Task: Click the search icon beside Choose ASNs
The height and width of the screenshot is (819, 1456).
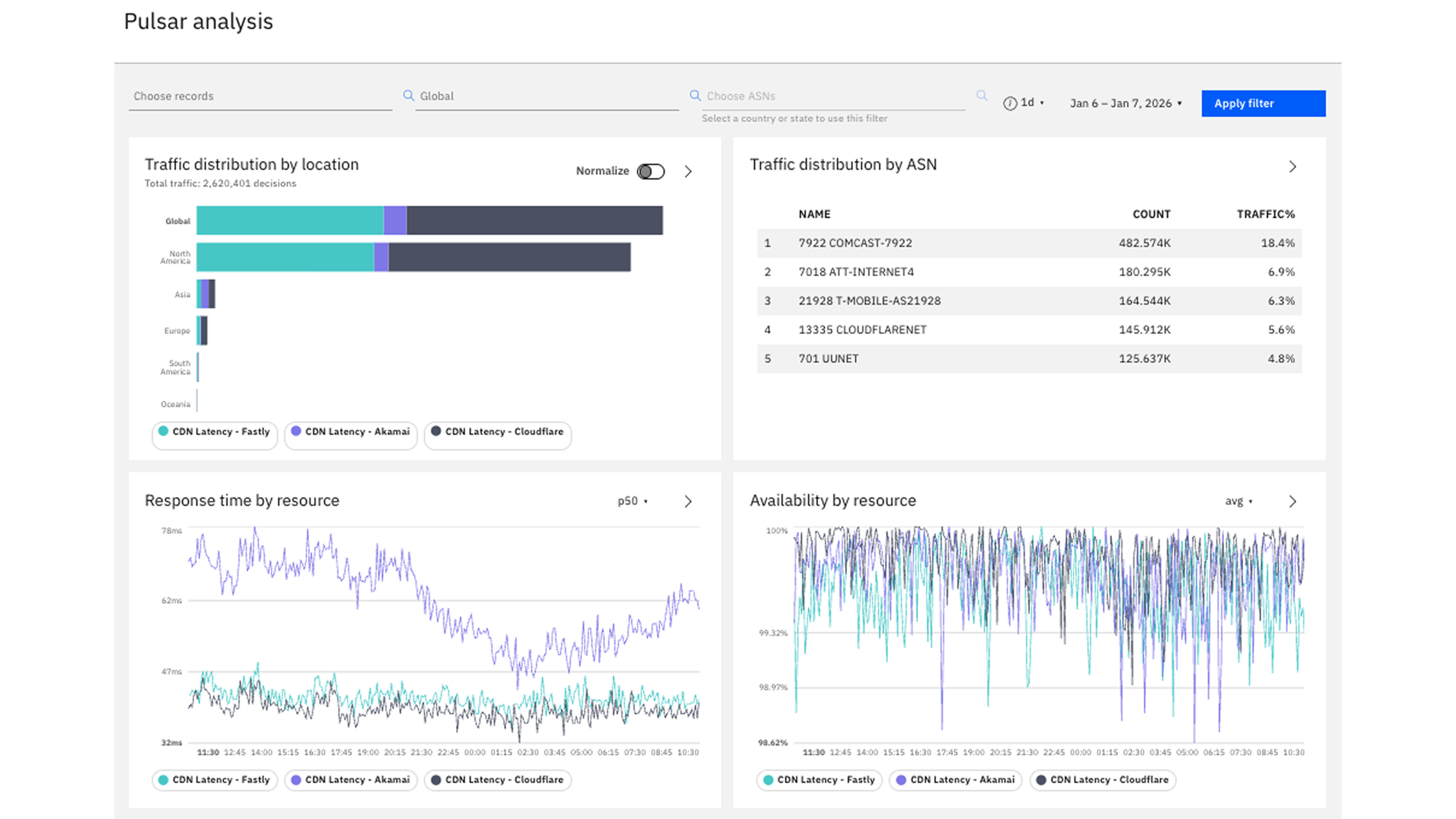Action: point(695,95)
